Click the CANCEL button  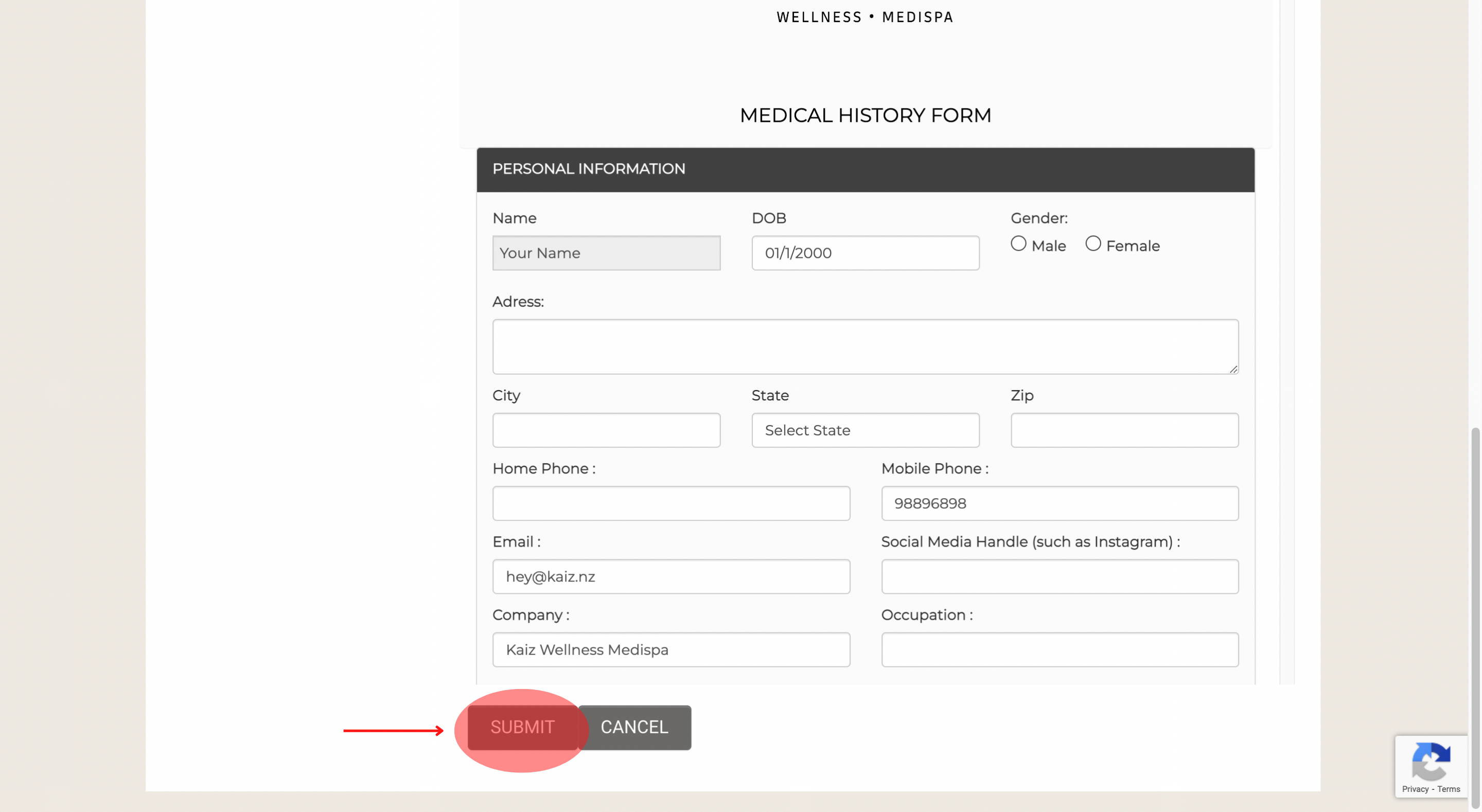tap(634, 728)
